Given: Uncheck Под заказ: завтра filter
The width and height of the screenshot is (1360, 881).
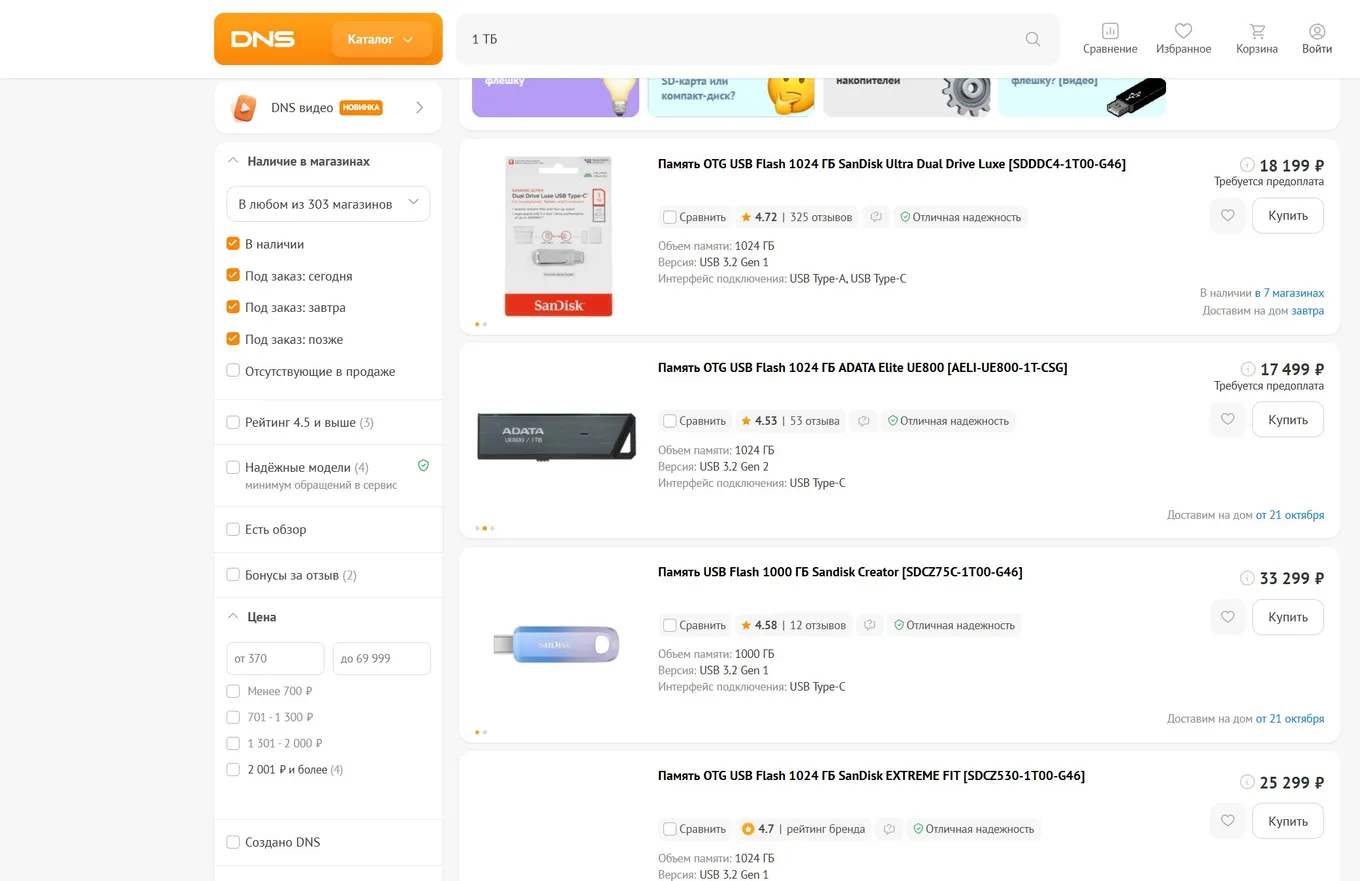Looking at the screenshot, I should click(233, 308).
